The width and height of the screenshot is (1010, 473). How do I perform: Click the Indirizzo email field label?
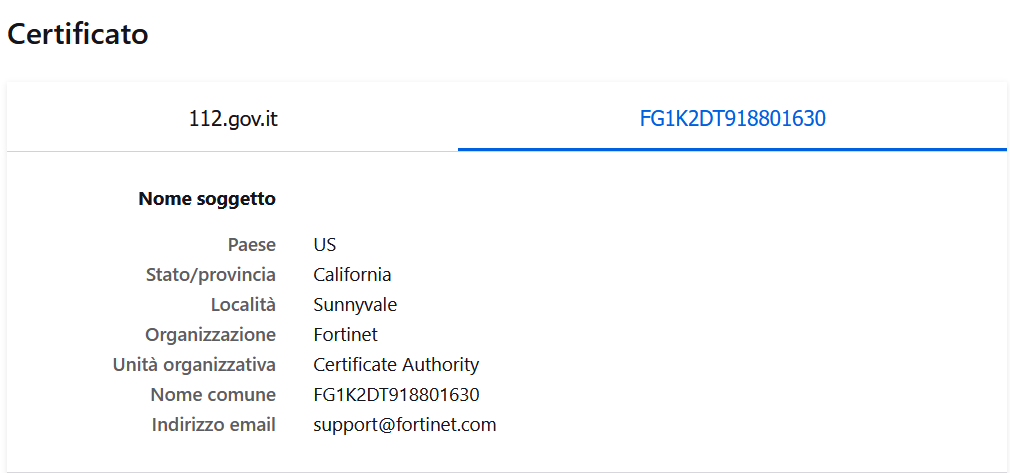pos(213,425)
